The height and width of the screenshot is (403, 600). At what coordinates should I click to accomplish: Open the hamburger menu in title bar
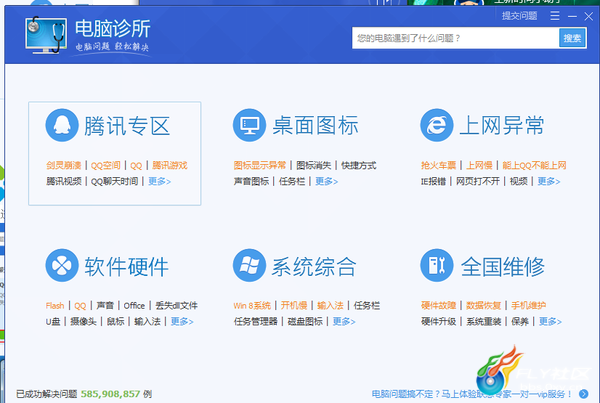(x=555, y=16)
